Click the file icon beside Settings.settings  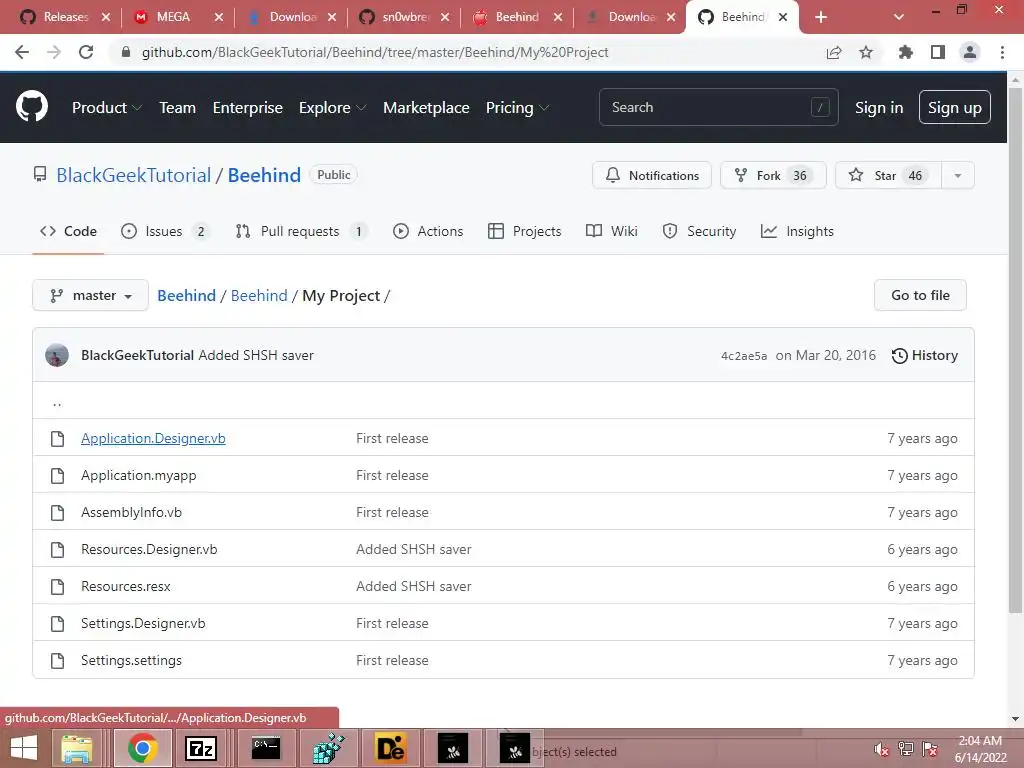coord(57,660)
